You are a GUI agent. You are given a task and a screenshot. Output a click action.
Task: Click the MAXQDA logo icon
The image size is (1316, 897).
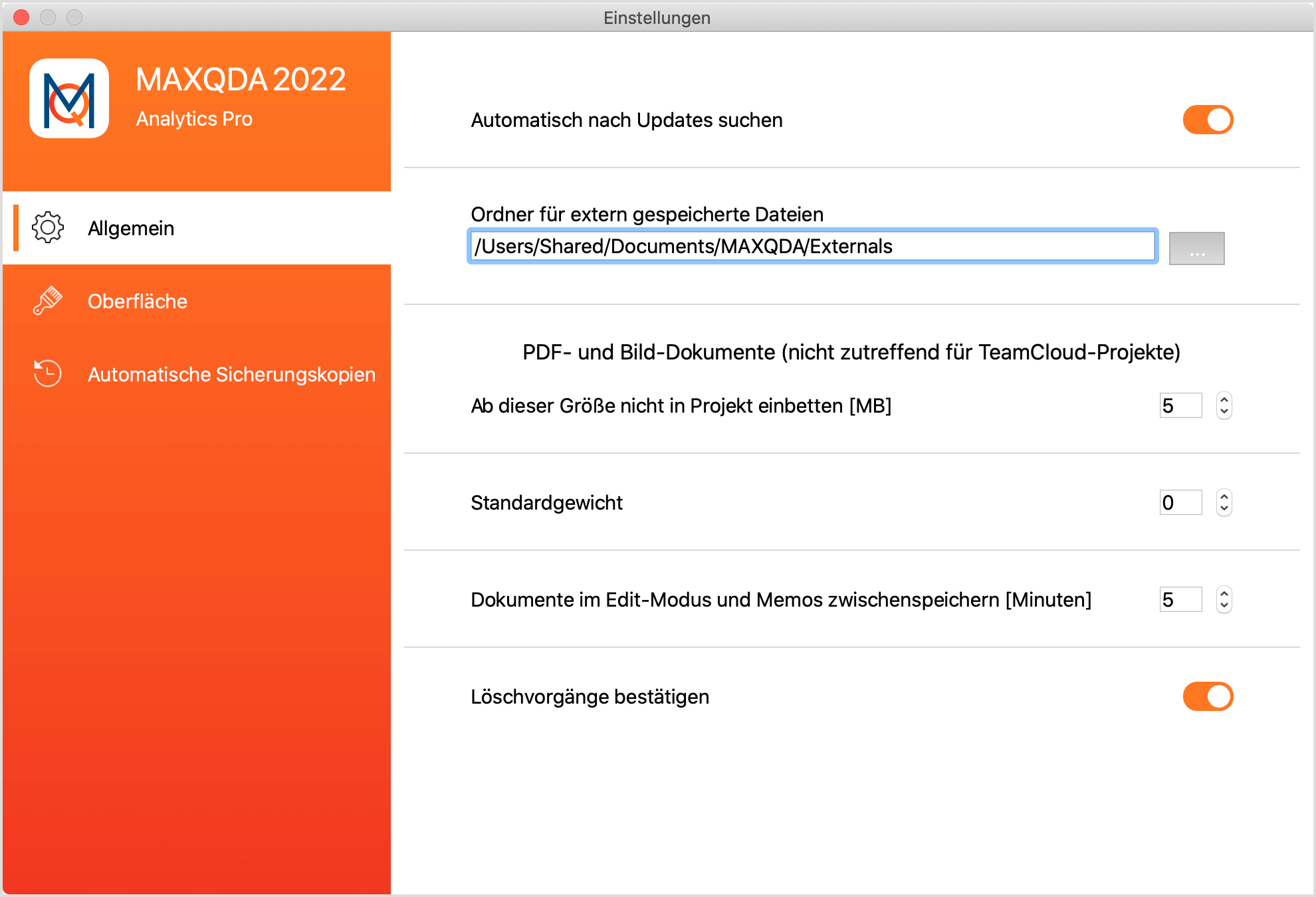pyautogui.click(x=69, y=98)
